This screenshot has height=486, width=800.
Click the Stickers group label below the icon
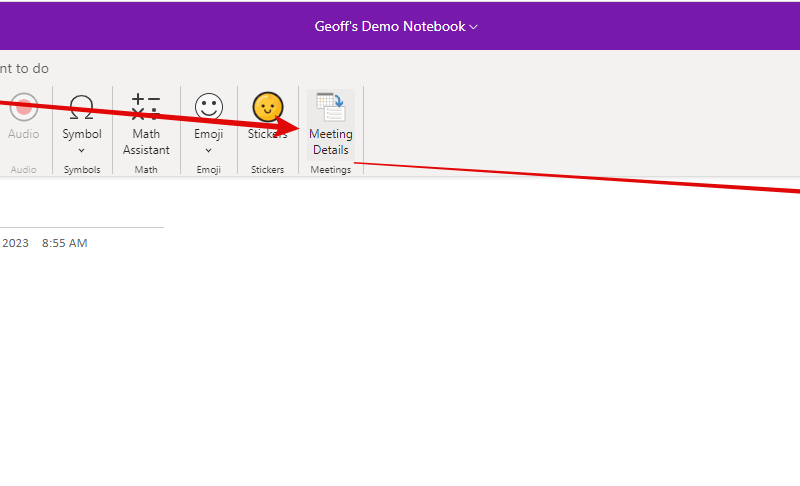click(267, 170)
